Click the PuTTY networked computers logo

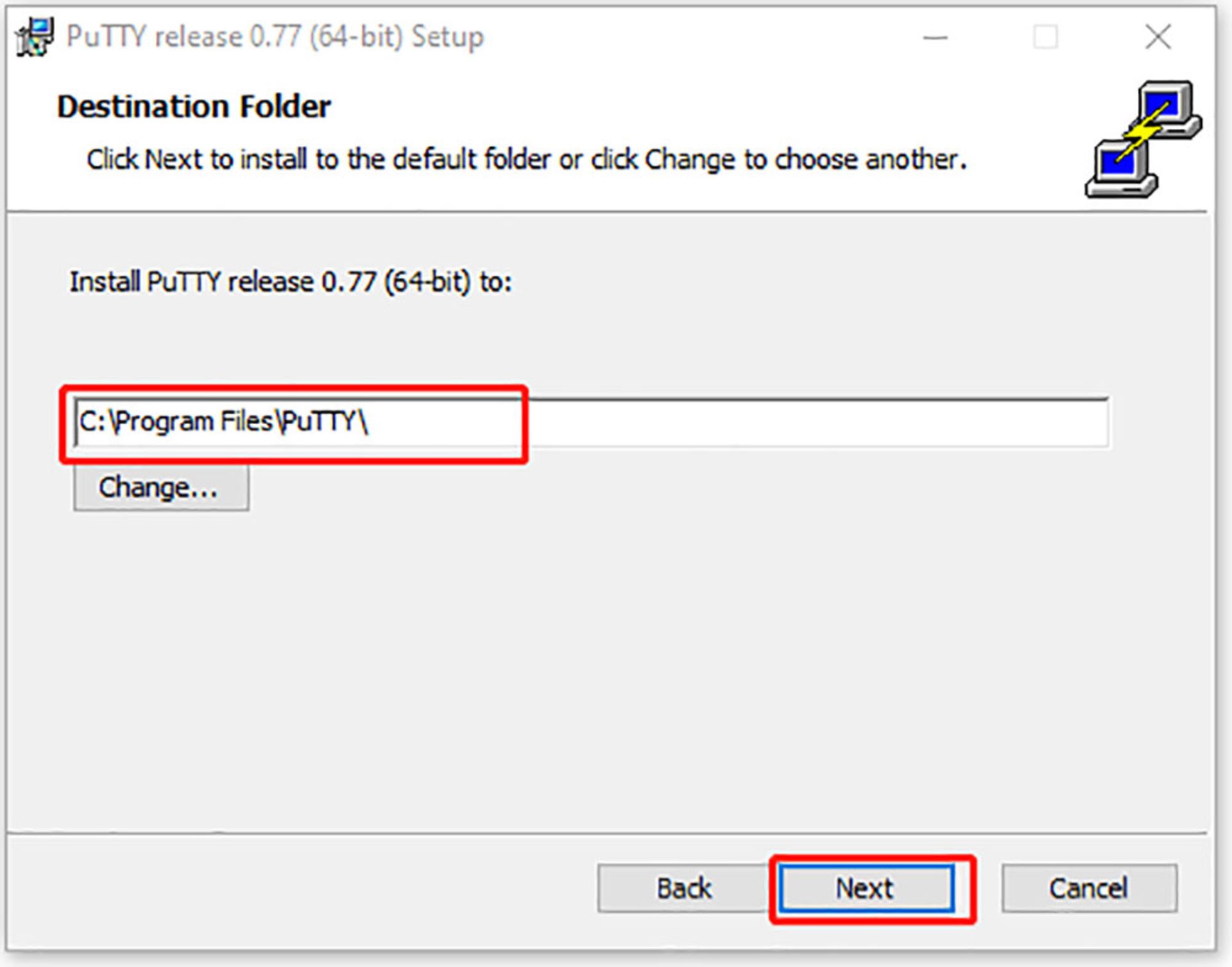[1143, 139]
